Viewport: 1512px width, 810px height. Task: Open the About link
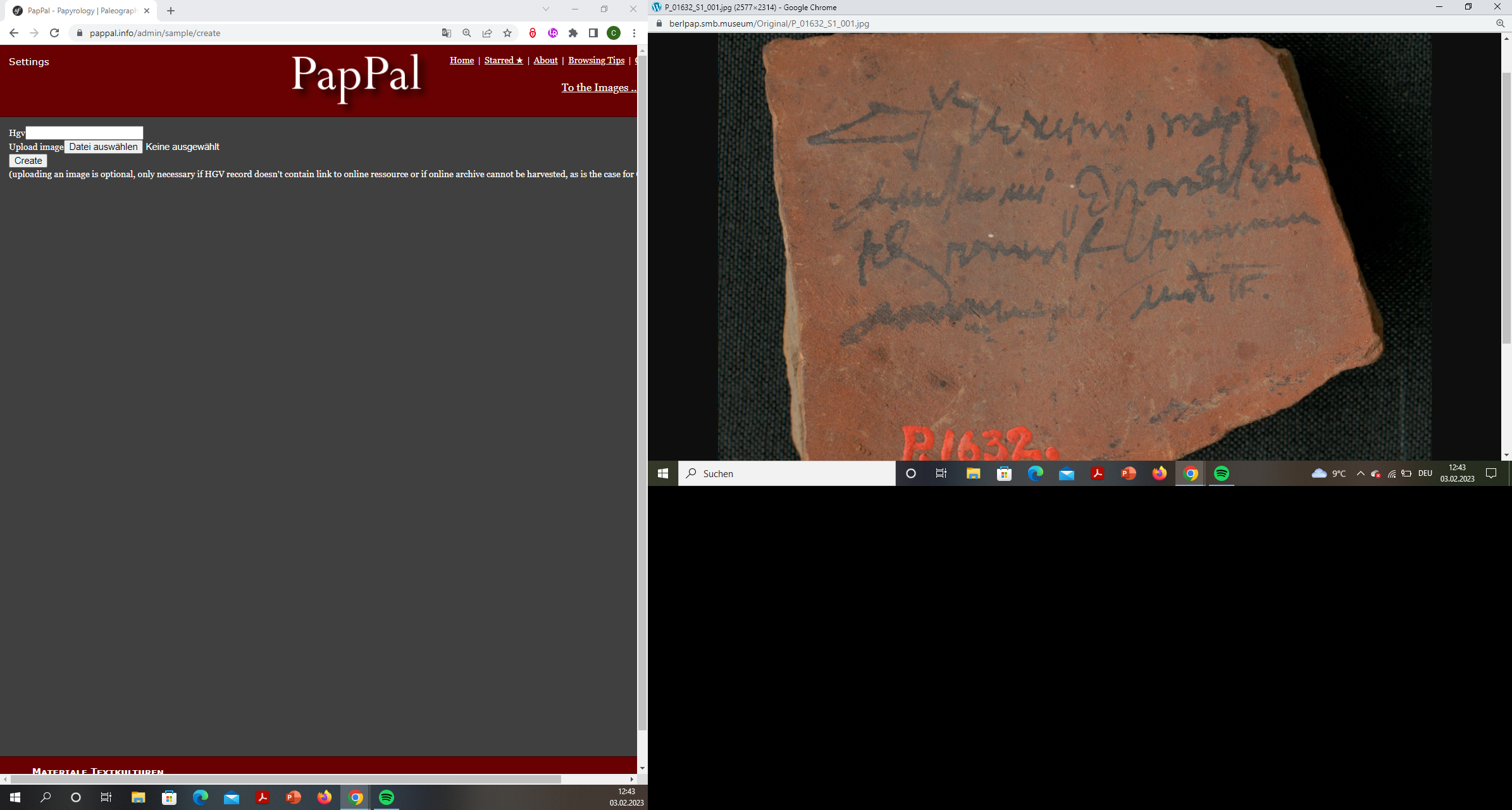(545, 60)
